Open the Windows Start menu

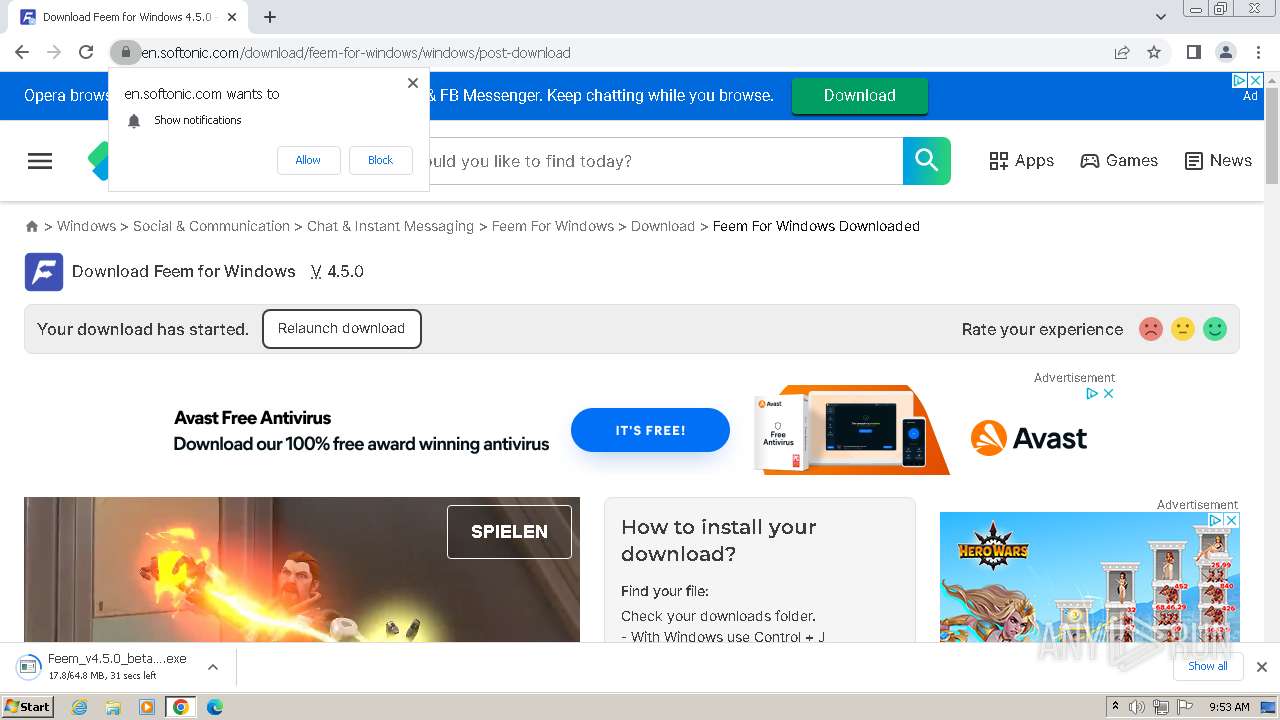28,707
